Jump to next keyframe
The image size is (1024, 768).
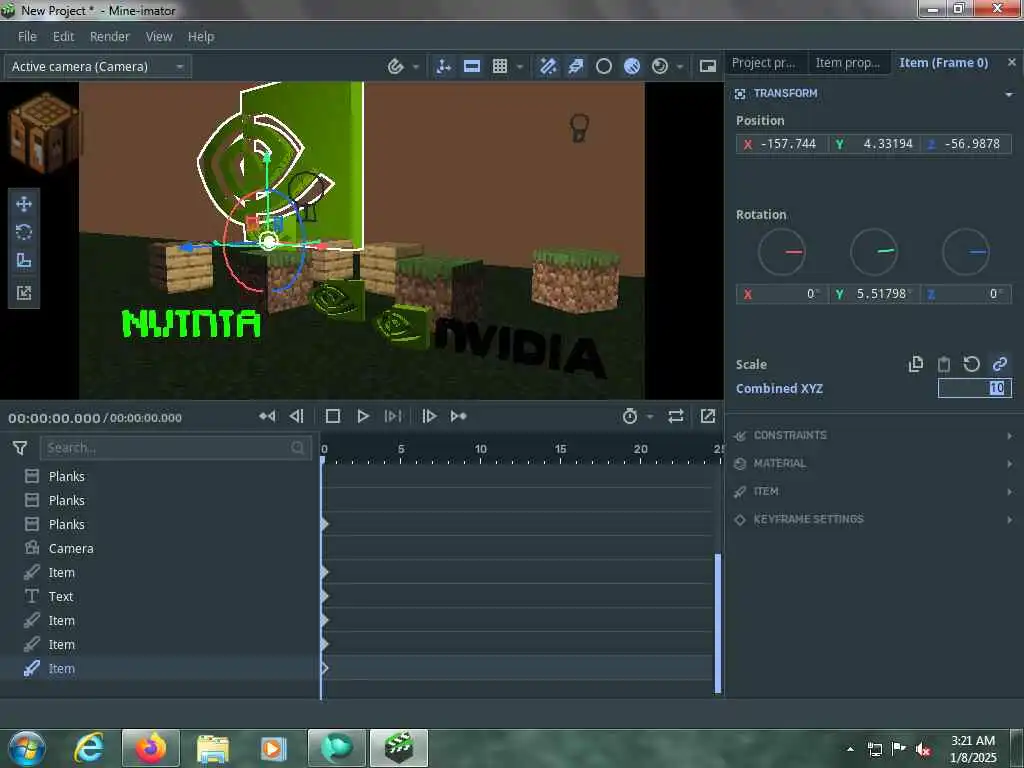459,416
